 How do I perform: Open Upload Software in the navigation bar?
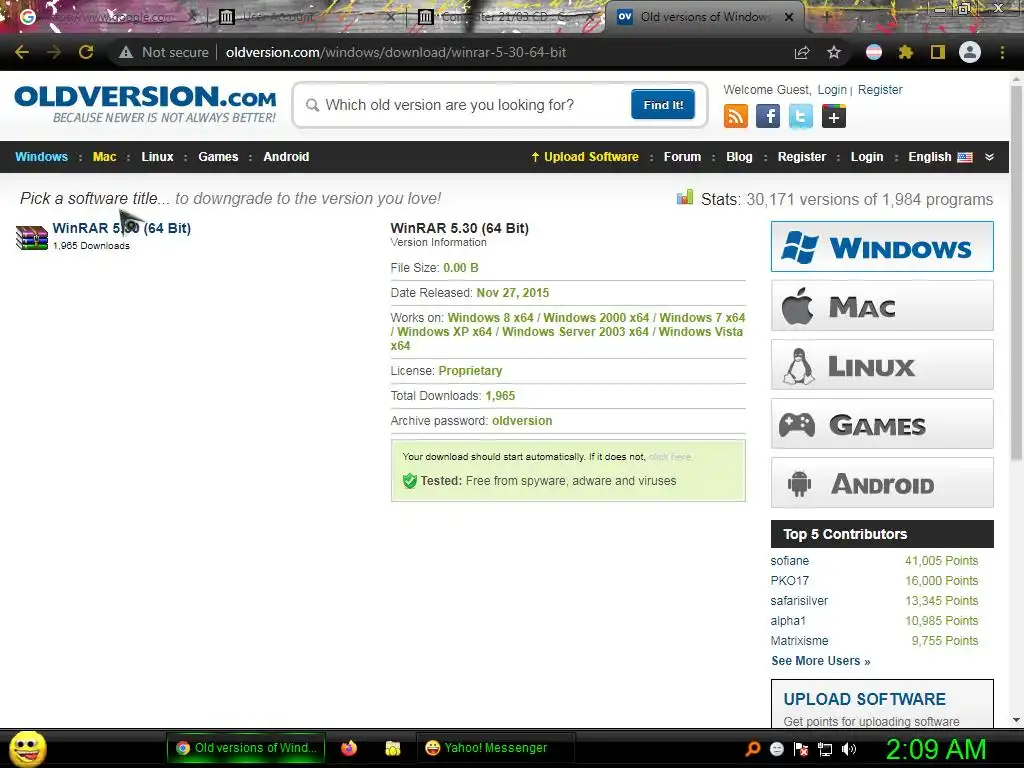[584, 157]
